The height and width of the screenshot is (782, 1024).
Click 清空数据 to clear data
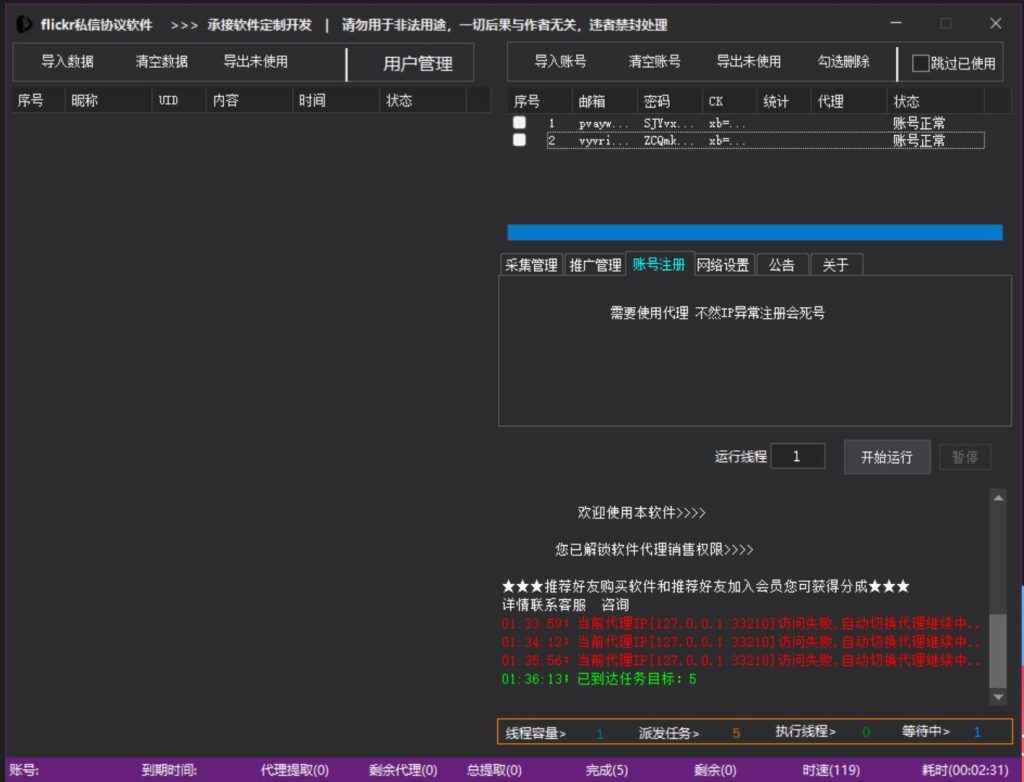pyautogui.click(x=162, y=62)
